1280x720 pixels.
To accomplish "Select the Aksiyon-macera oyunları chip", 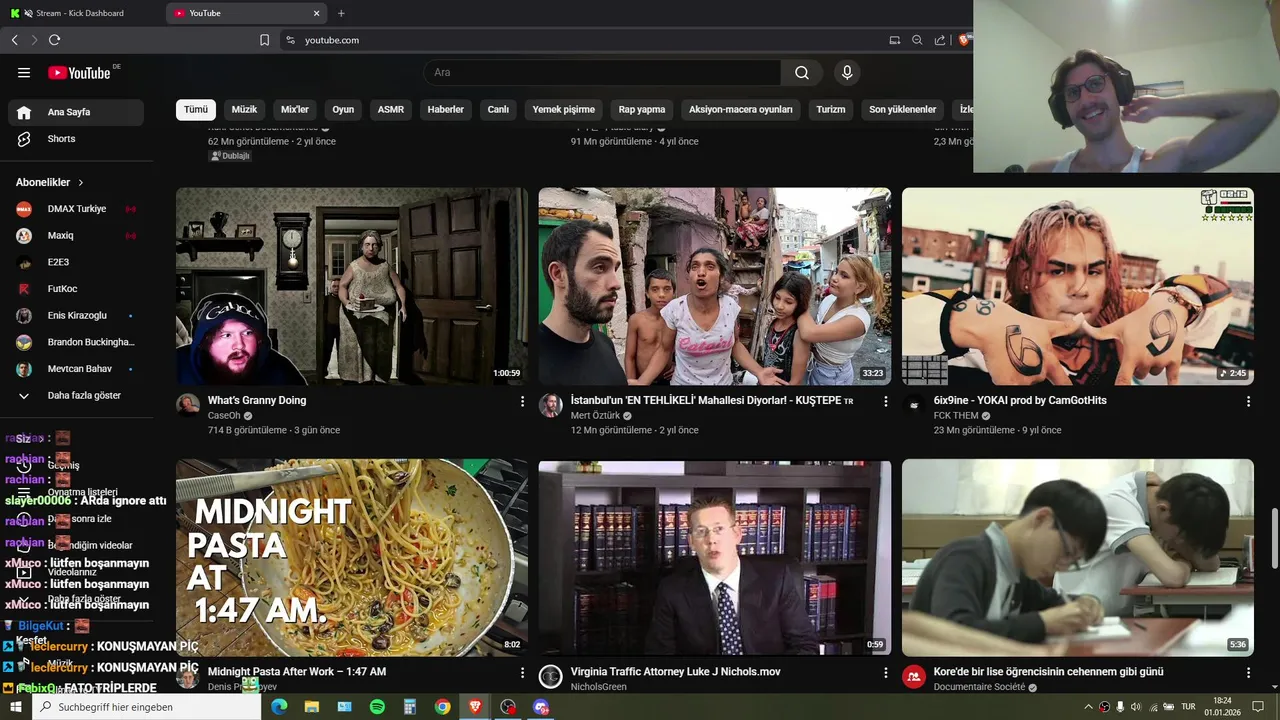I will [x=741, y=110].
